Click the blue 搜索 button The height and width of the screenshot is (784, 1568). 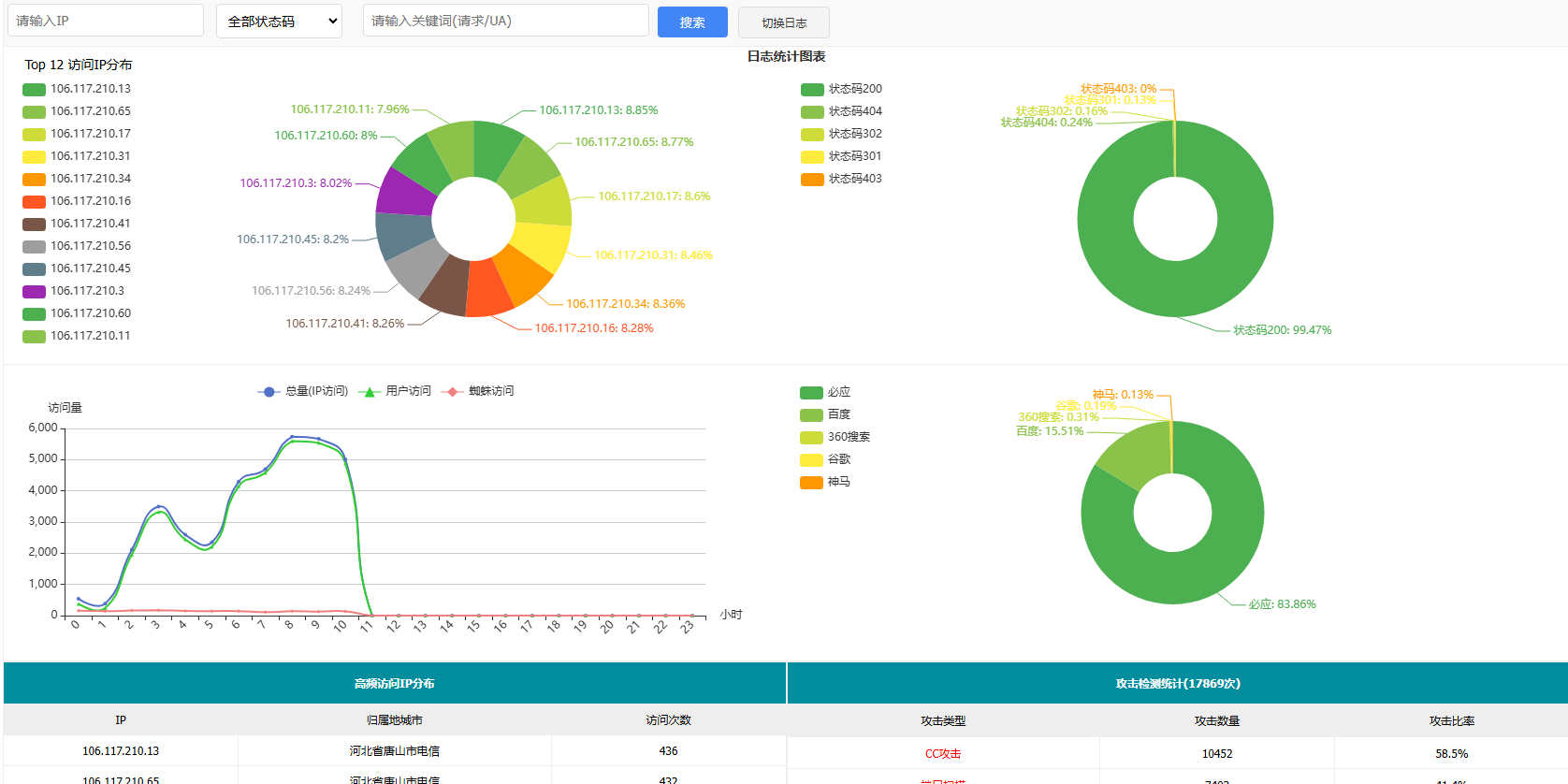[x=692, y=22]
